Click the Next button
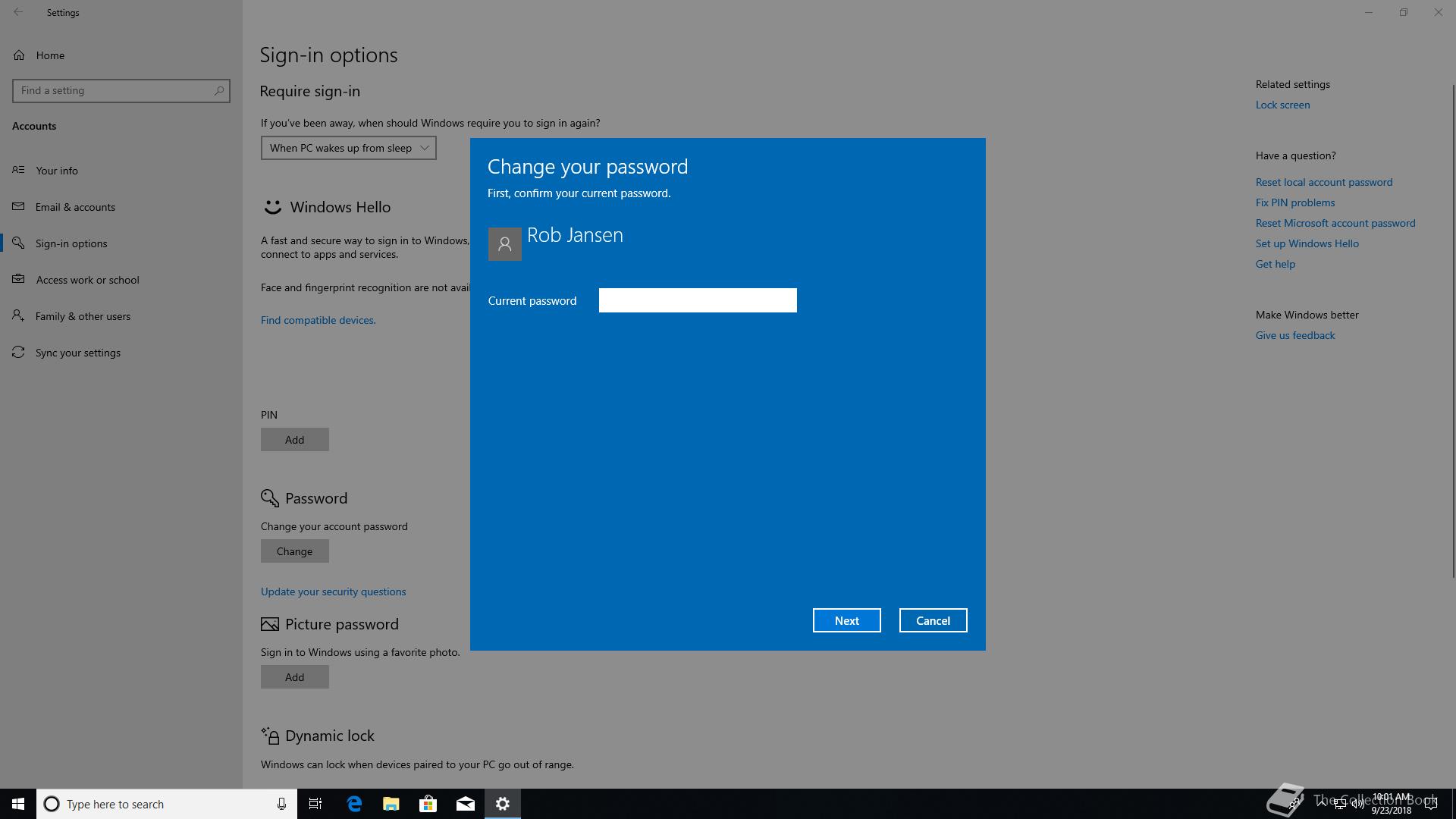Screen dimensions: 1456x819 pos(846,620)
